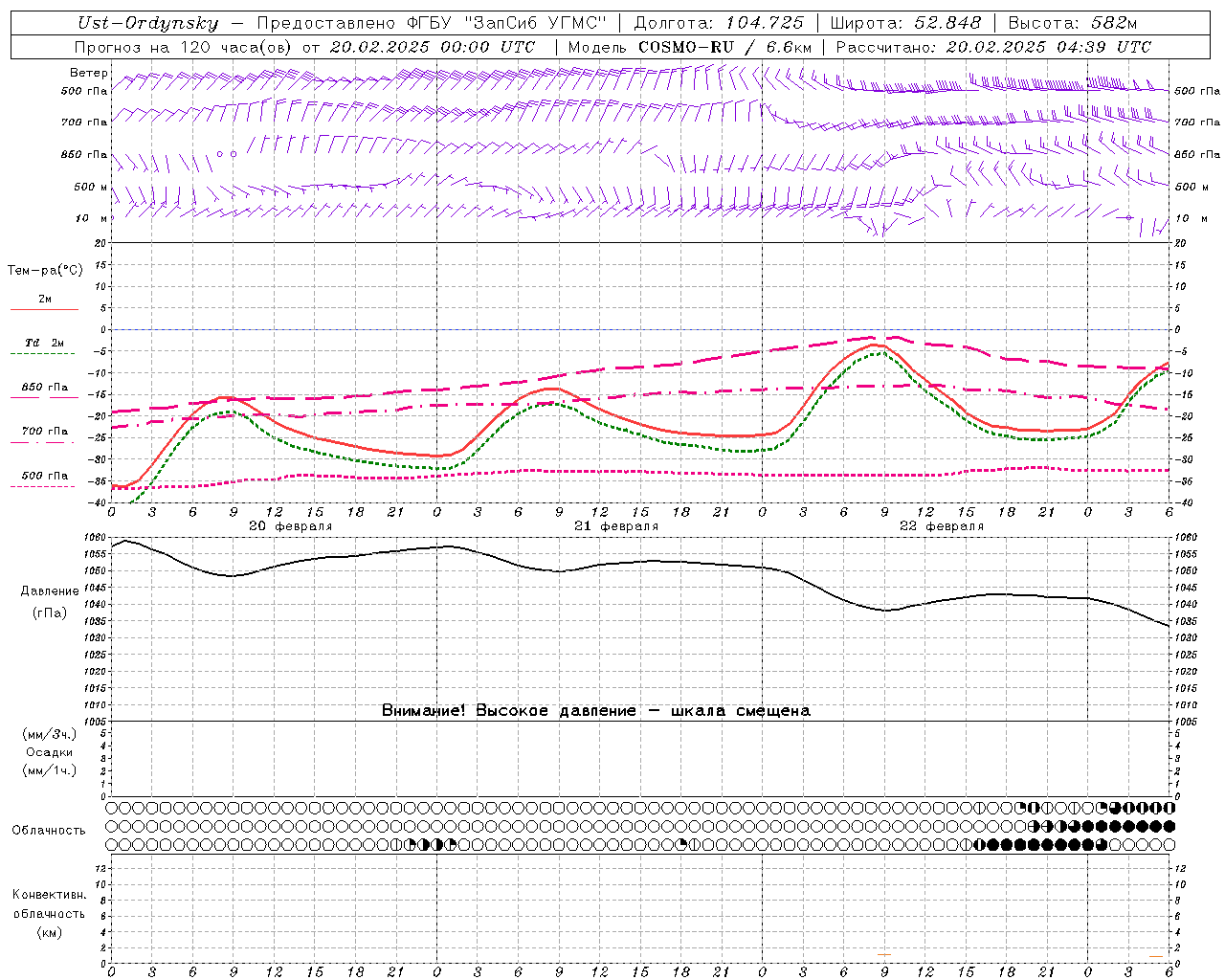The width and height of the screenshot is (1225, 980).
Task: Click the elevation value 'Высота: 582м'
Action: pyautogui.click(x=1073, y=23)
